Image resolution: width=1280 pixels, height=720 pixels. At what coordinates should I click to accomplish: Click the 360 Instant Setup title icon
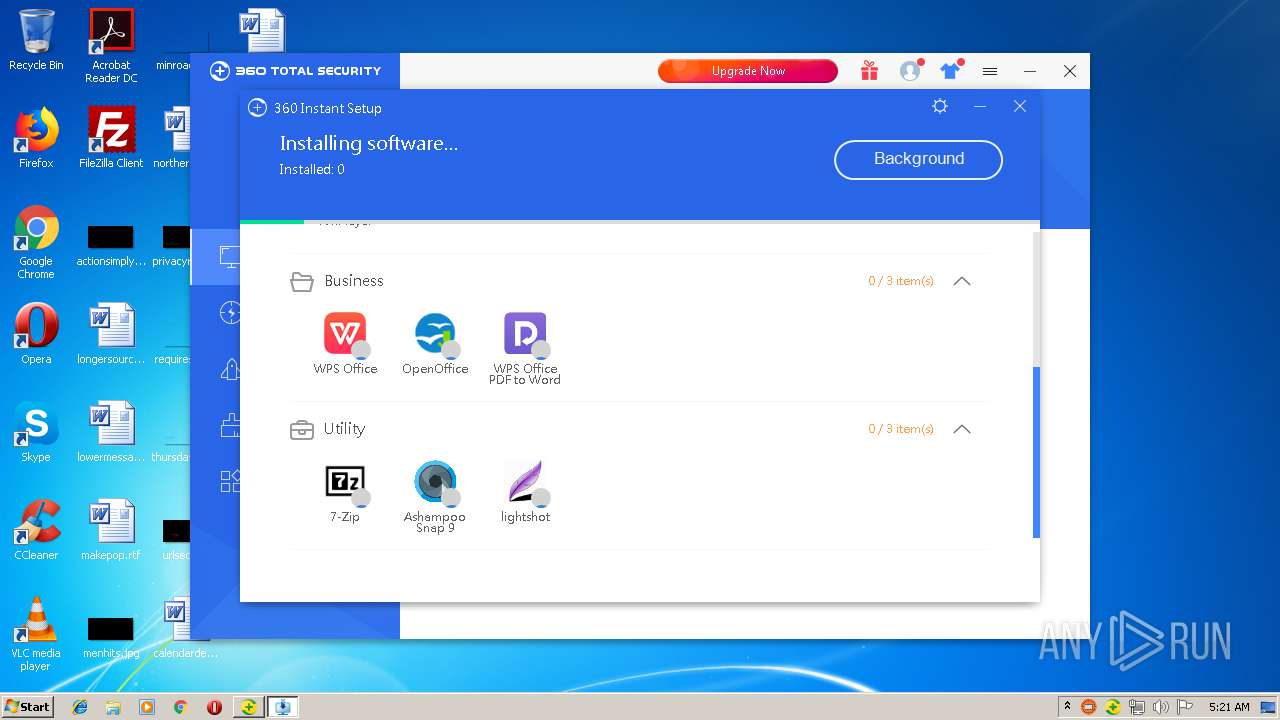tap(257, 108)
